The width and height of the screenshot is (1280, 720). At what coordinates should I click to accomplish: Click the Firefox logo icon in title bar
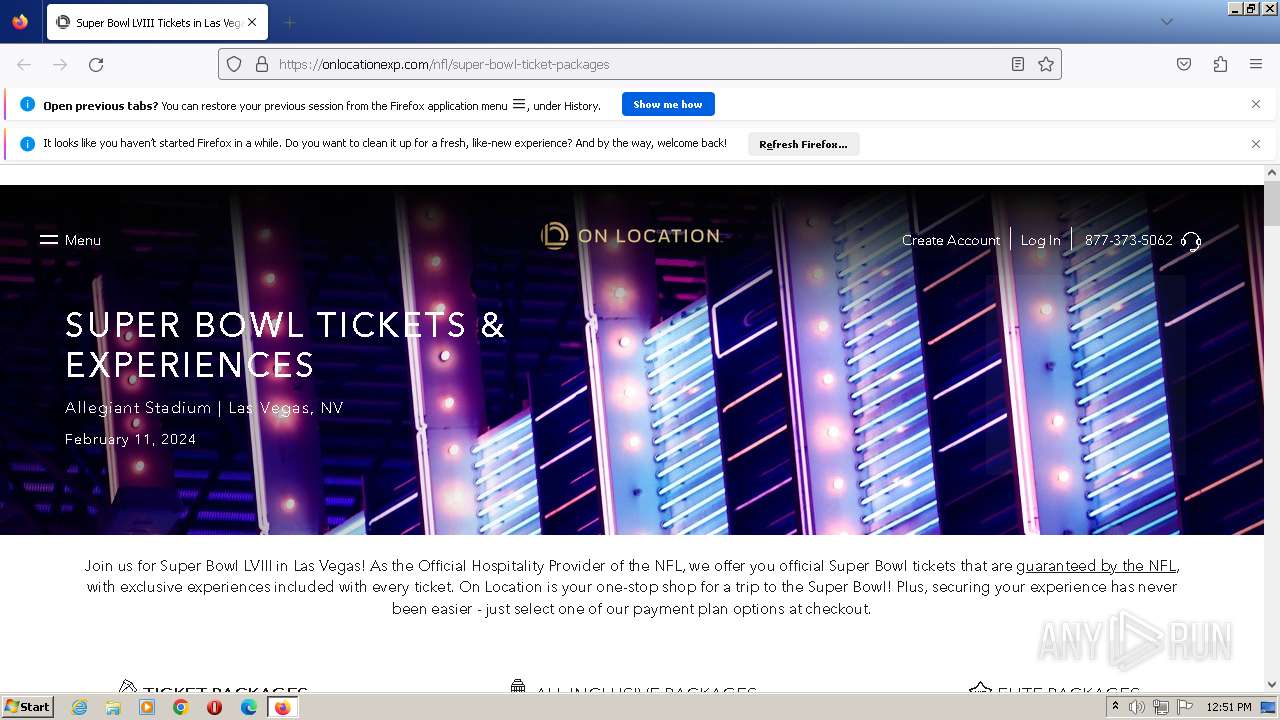pyautogui.click(x=20, y=21)
